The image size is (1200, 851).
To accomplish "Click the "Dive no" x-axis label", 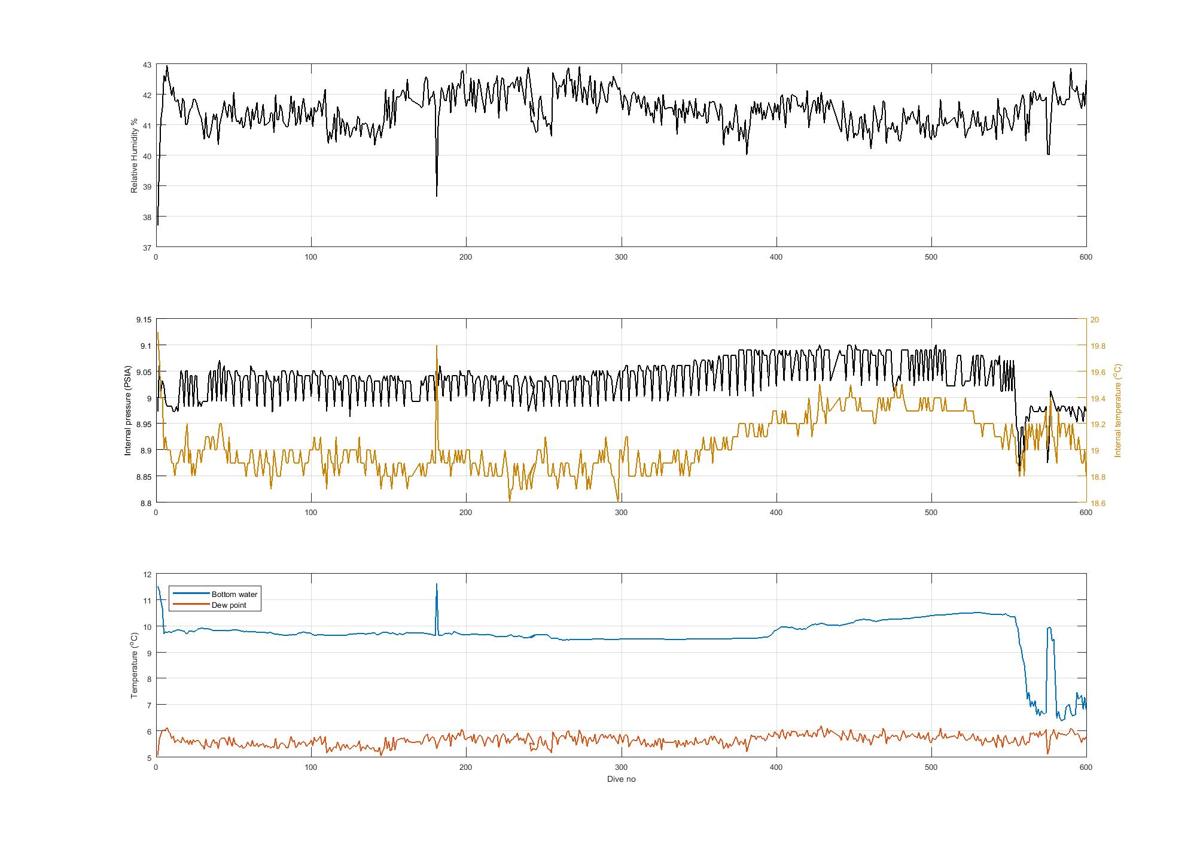I will pyautogui.click(x=621, y=778).
